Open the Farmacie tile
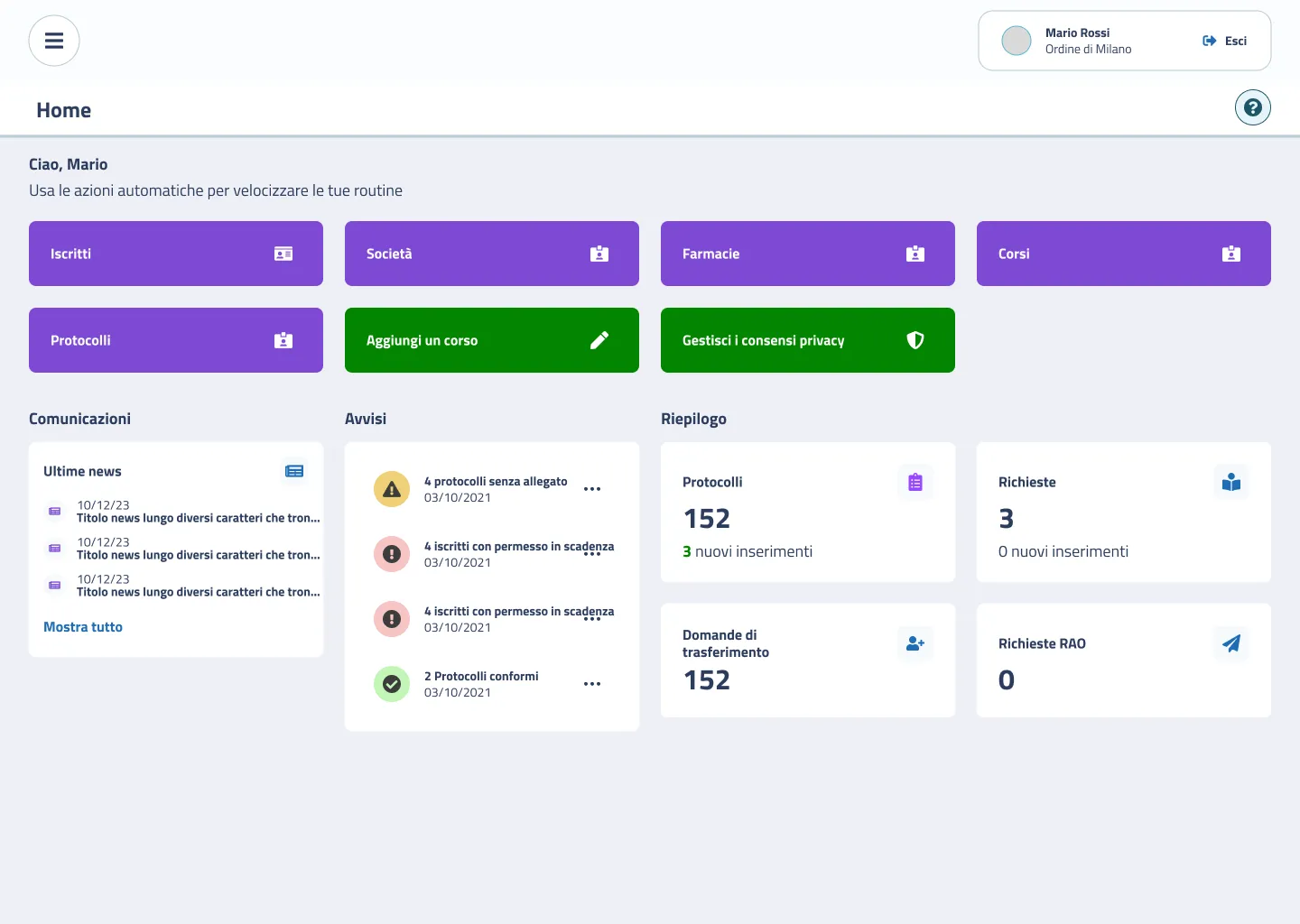 point(808,254)
